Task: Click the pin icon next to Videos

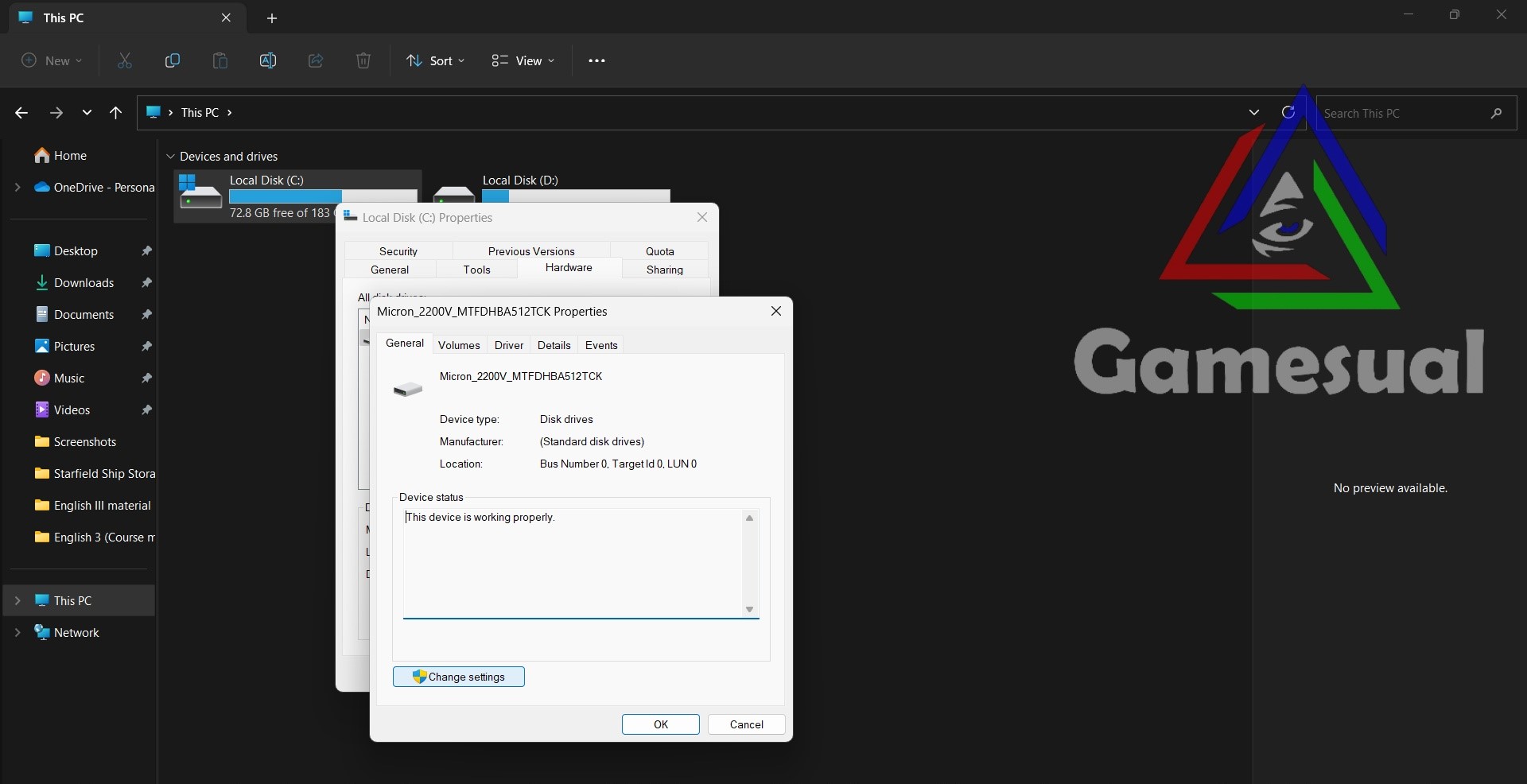Action: point(146,410)
